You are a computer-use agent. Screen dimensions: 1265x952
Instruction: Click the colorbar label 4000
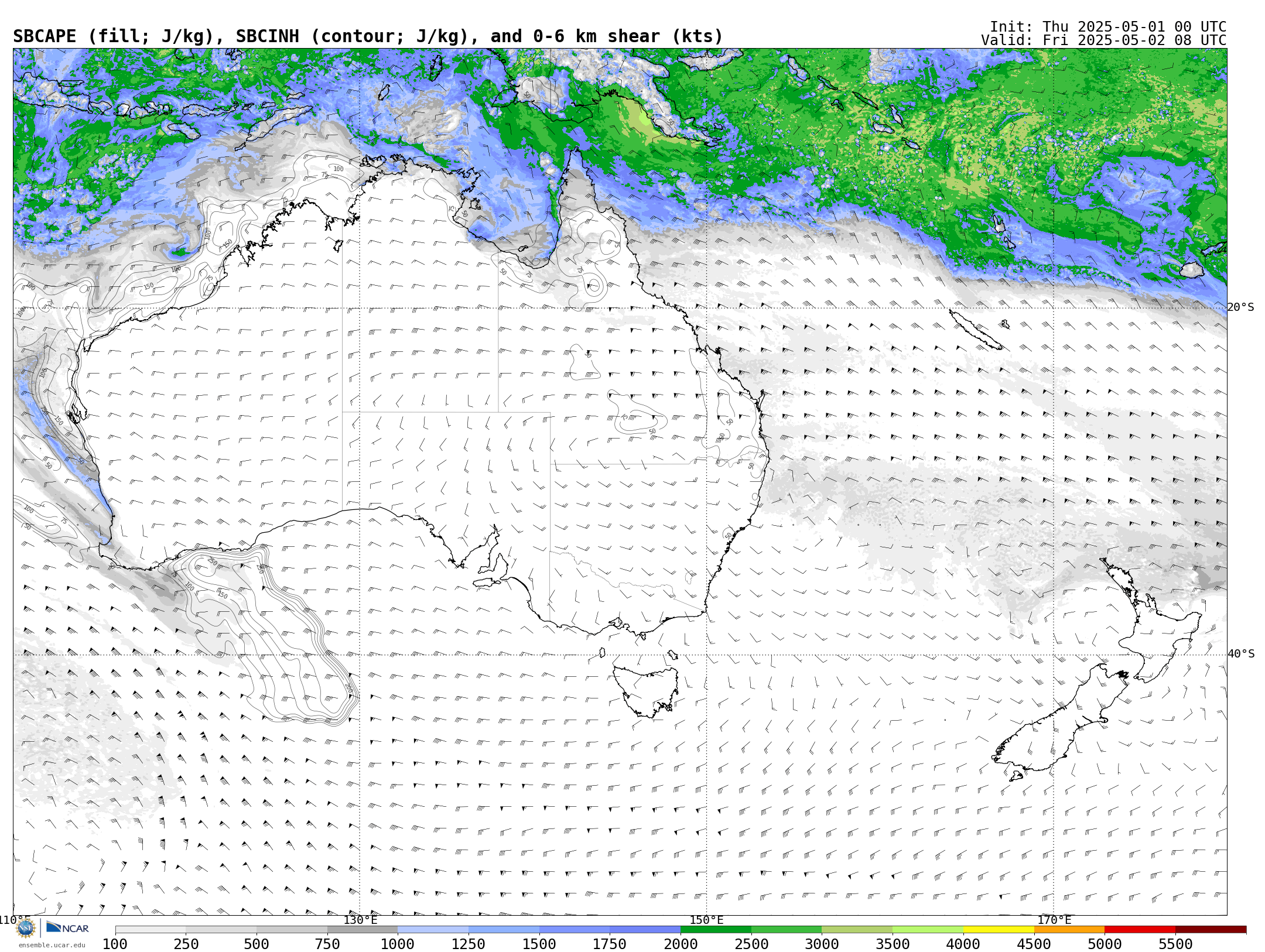point(963,944)
